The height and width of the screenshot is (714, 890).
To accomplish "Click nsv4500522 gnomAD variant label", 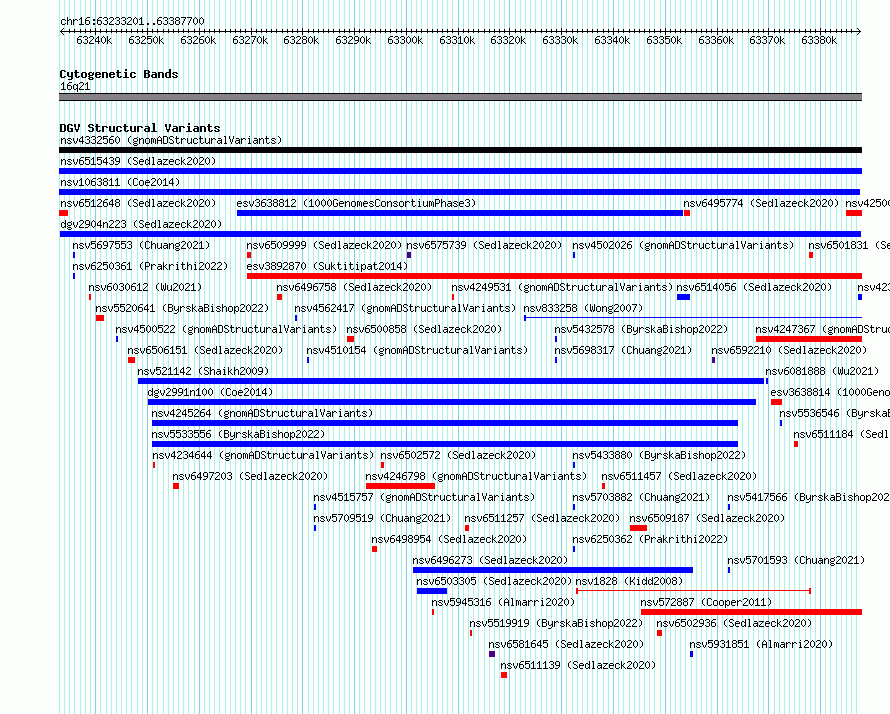I will 226,329.
